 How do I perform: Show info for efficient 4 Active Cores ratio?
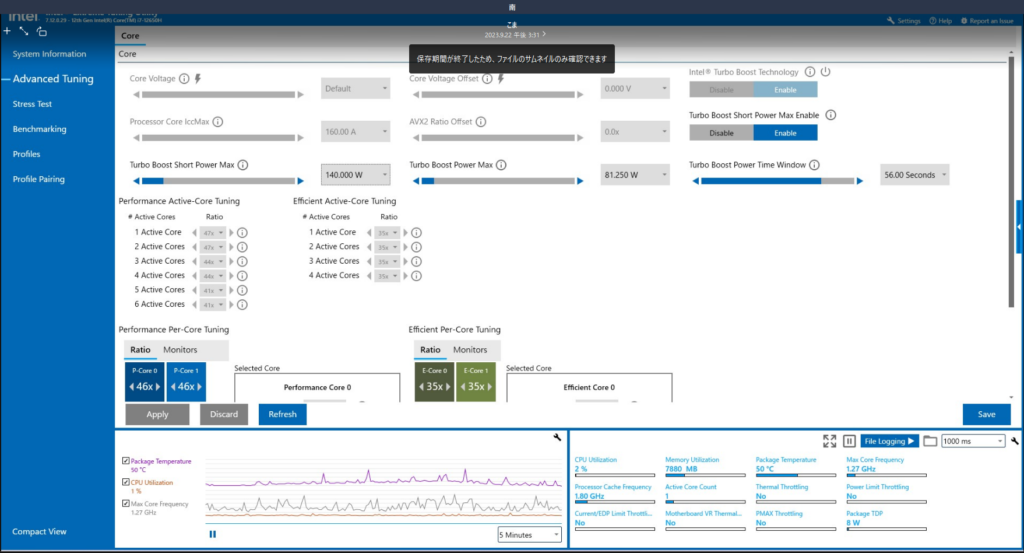click(417, 276)
